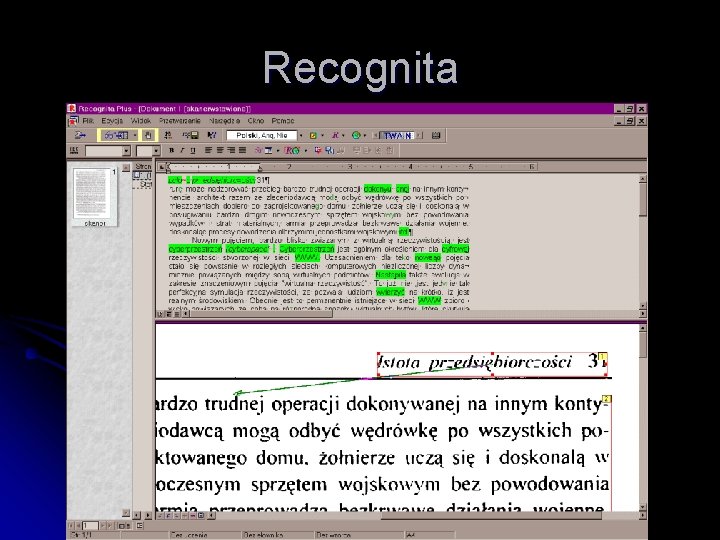Click horizontal scrollbar thumb of image pane
The image size is (720, 540).
(491, 516)
